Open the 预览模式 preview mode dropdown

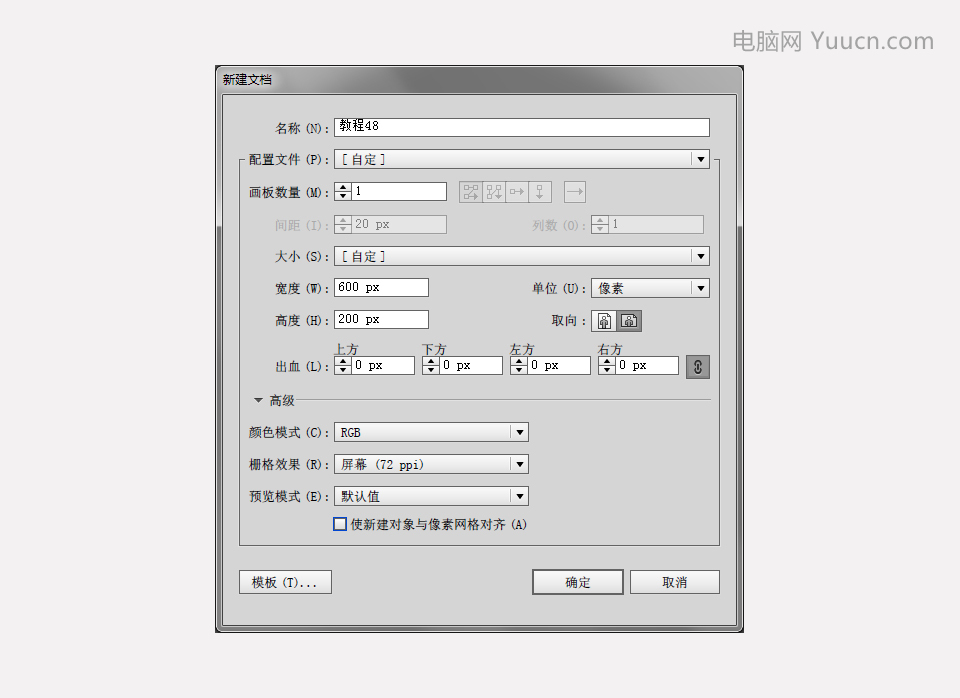point(431,496)
